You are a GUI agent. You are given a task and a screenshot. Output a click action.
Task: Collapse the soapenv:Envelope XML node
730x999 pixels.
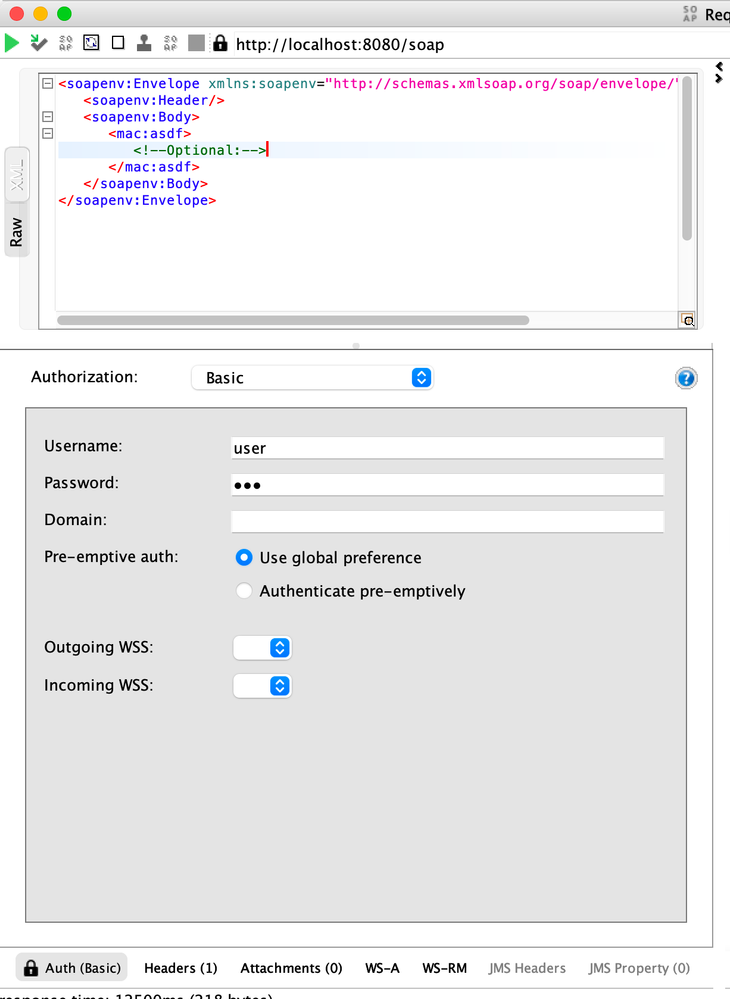point(47,84)
